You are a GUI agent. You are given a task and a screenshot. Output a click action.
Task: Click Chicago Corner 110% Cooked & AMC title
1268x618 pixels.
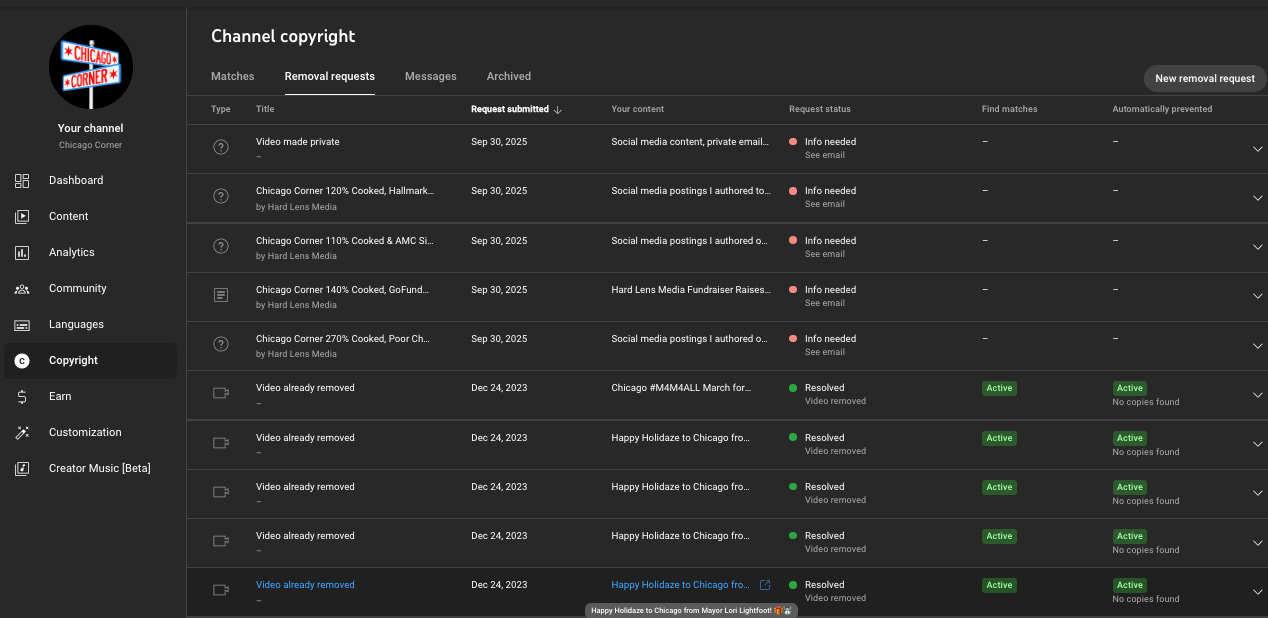tap(345, 241)
